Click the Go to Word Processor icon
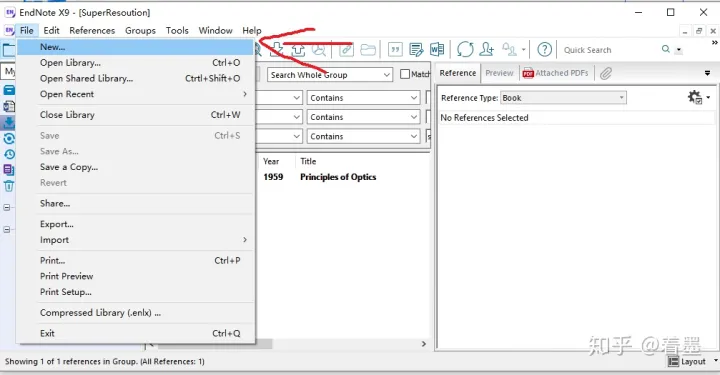 coord(437,49)
